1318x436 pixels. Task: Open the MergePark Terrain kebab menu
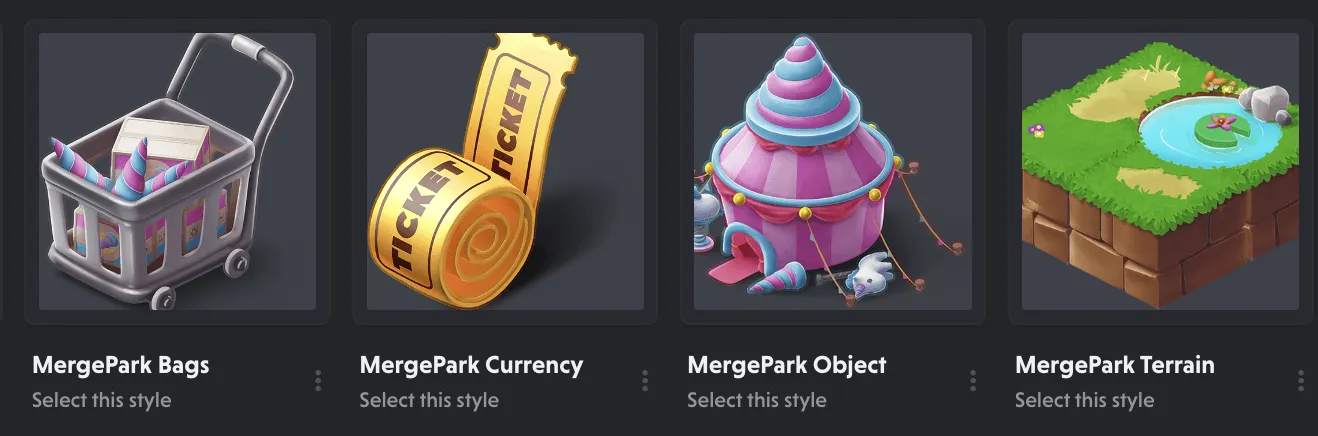pyautogui.click(x=1301, y=381)
